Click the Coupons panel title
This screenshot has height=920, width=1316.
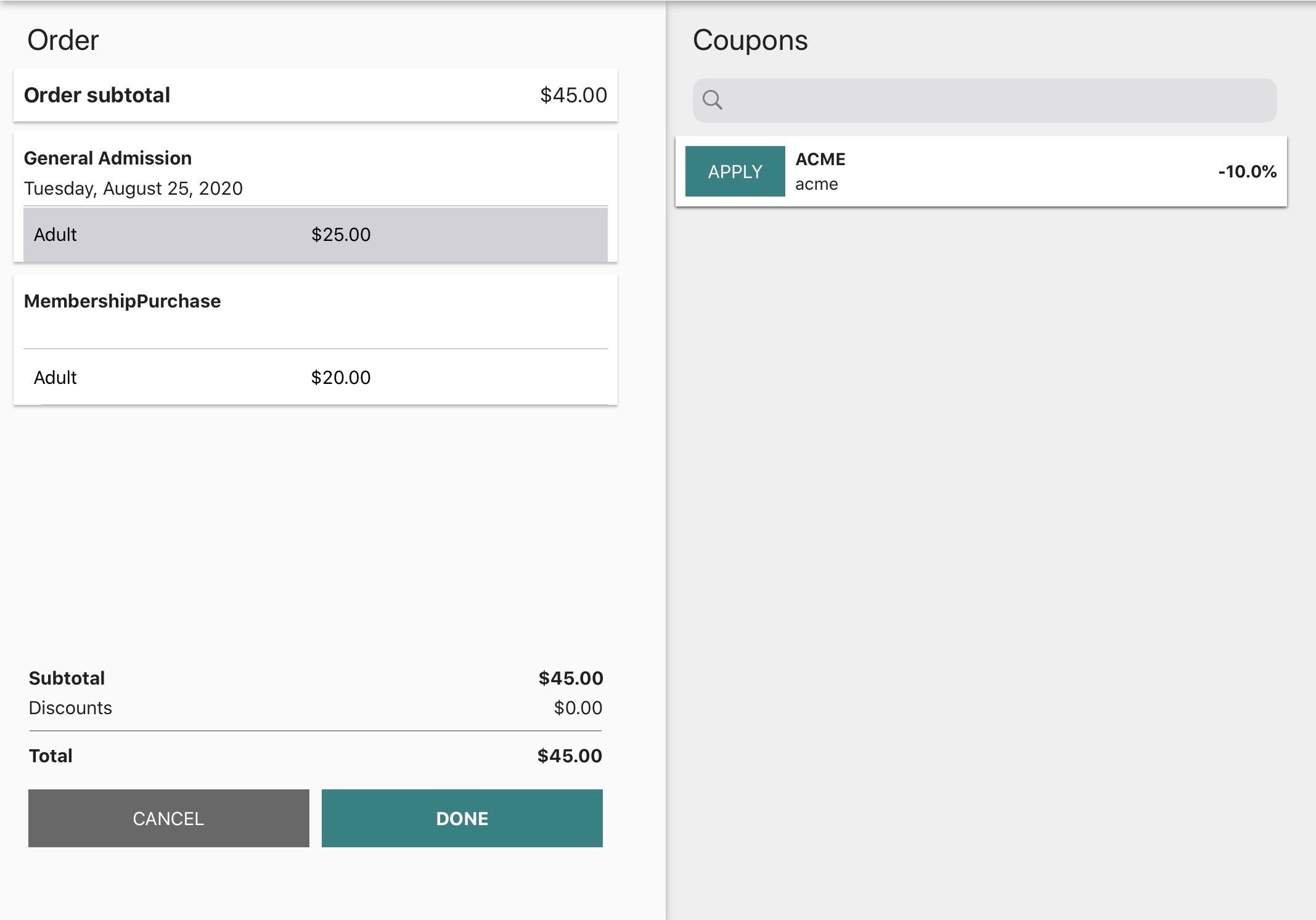[x=750, y=41]
